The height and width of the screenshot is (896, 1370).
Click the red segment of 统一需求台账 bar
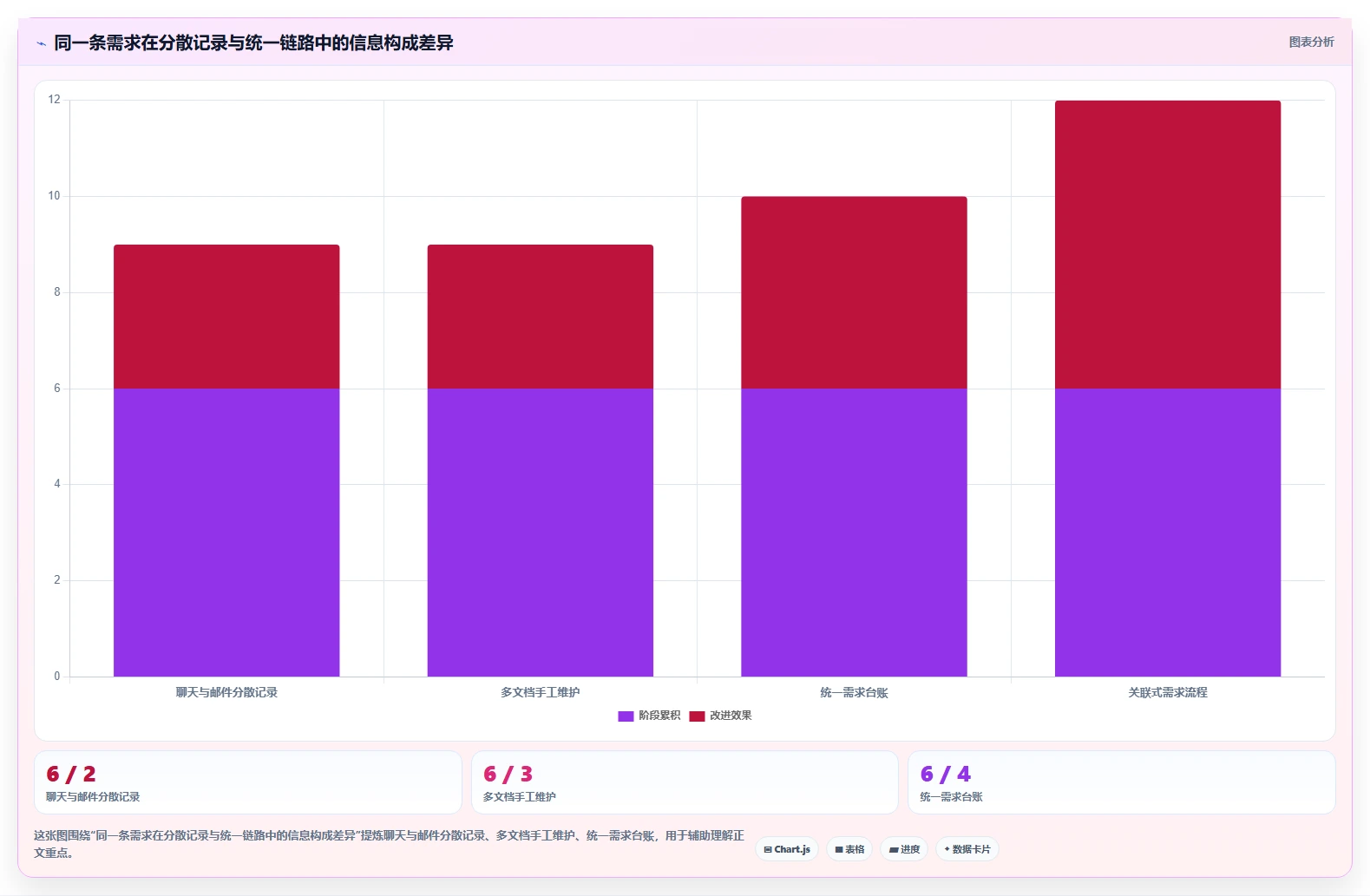[854, 292]
